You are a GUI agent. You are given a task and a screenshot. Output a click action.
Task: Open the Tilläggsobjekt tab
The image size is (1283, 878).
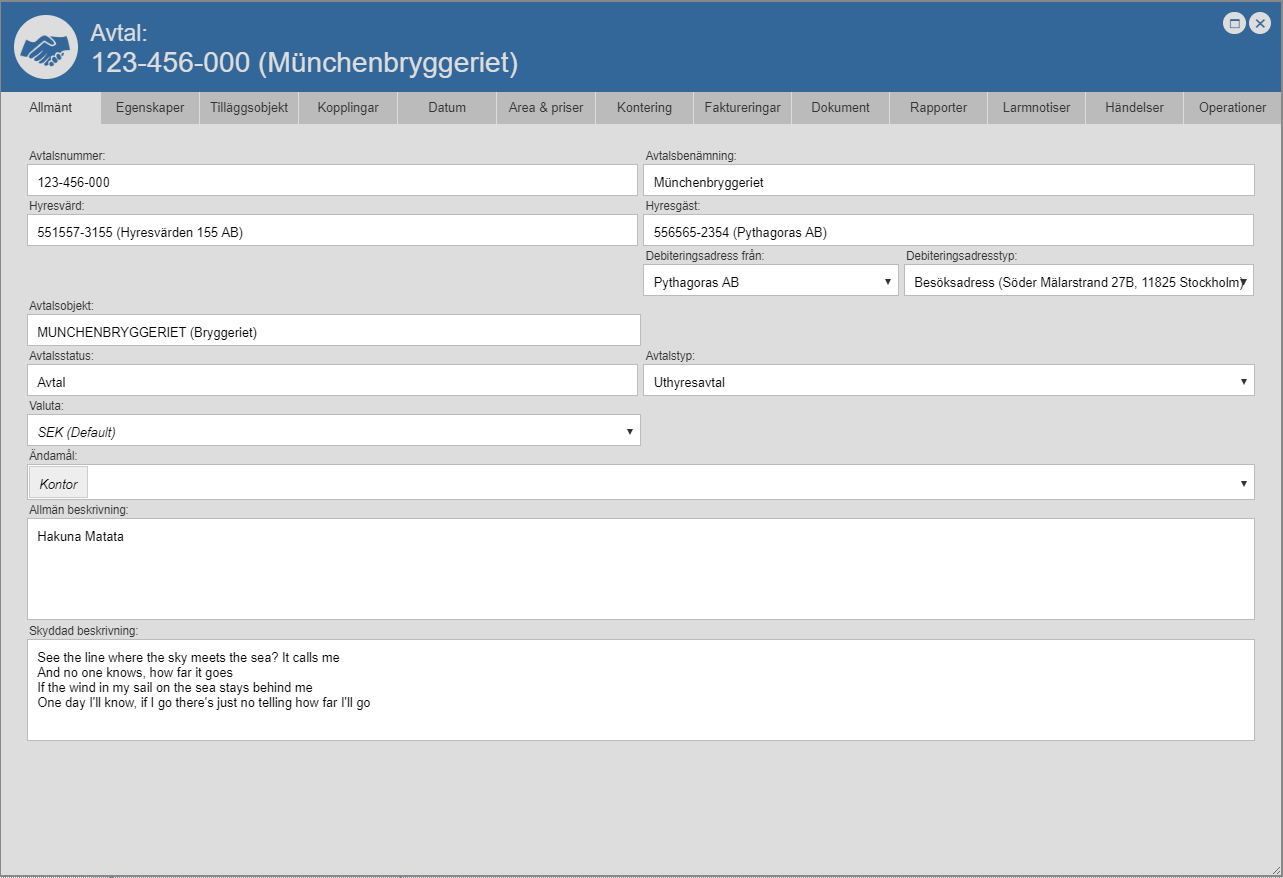pos(249,108)
